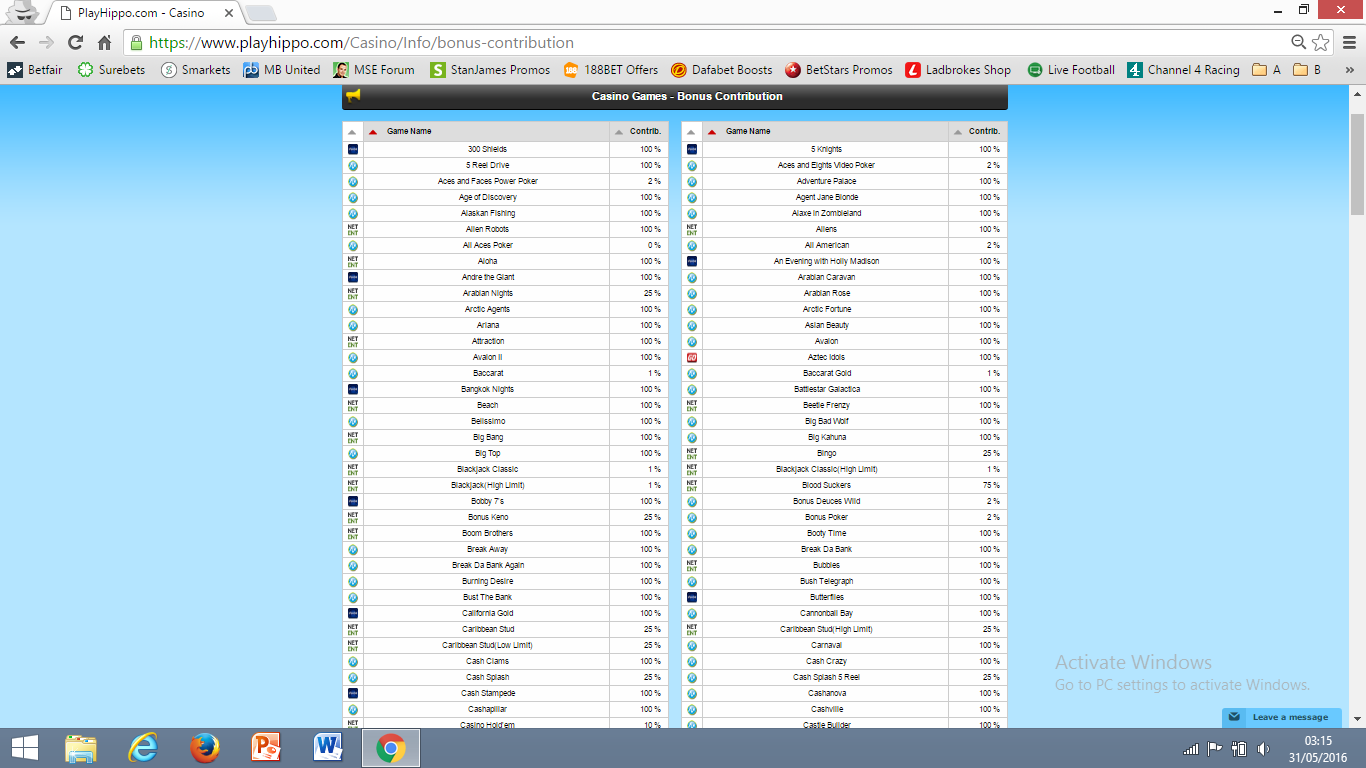Expand bookmark folder B
The image size is (1366, 768).
pos(1307,70)
